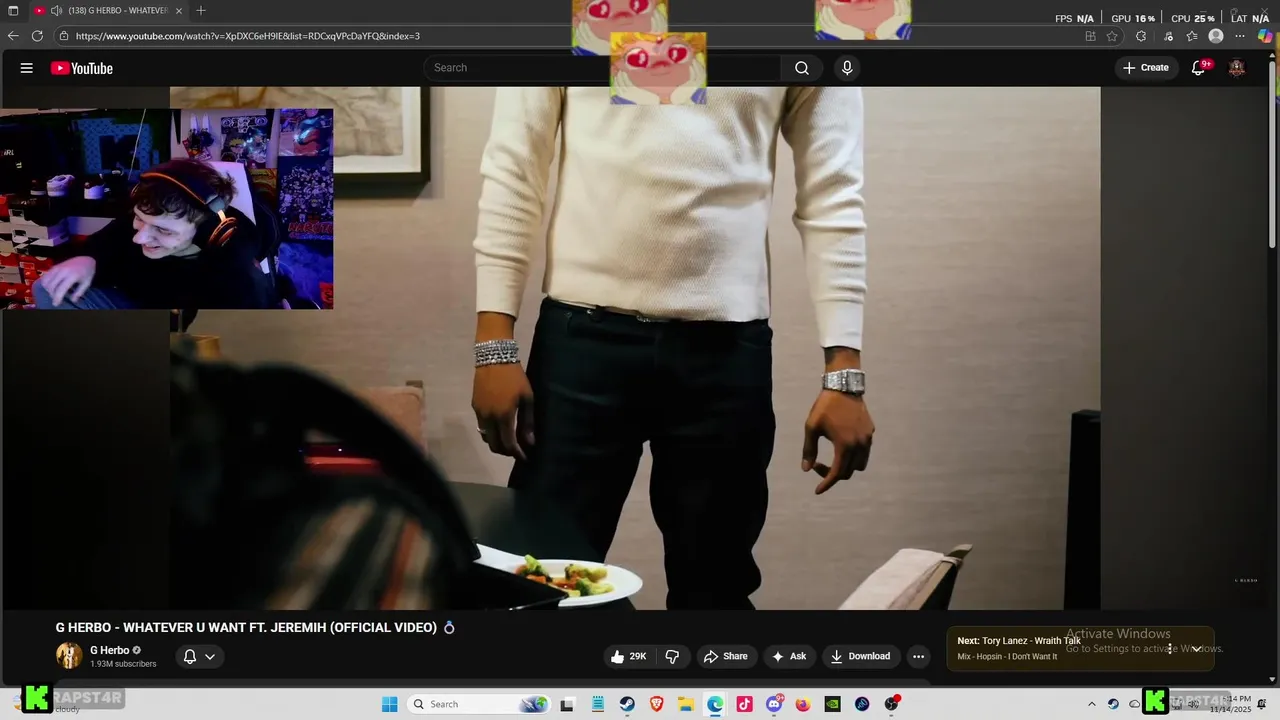
Task: Open Task View on the taskbar
Action: pos(567,704)
